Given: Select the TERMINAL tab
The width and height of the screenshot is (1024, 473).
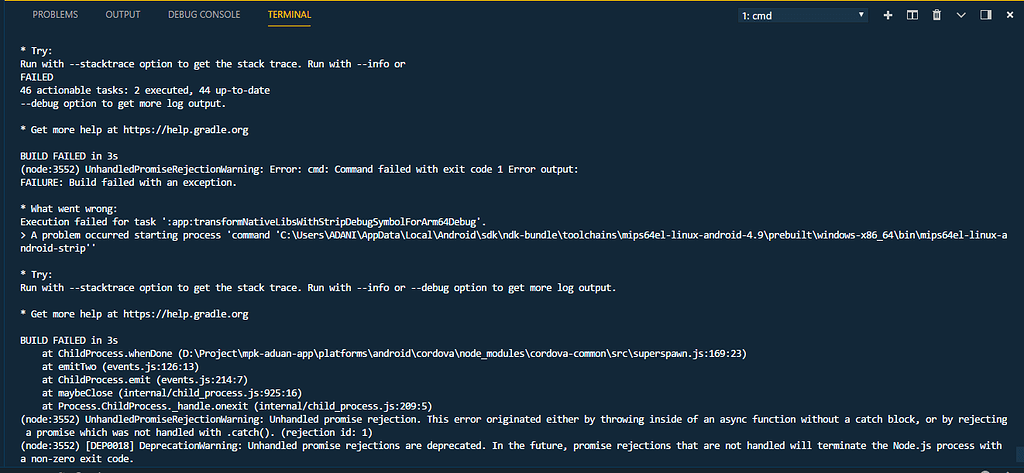Looking at the screenshot, I should pos(289,14).
